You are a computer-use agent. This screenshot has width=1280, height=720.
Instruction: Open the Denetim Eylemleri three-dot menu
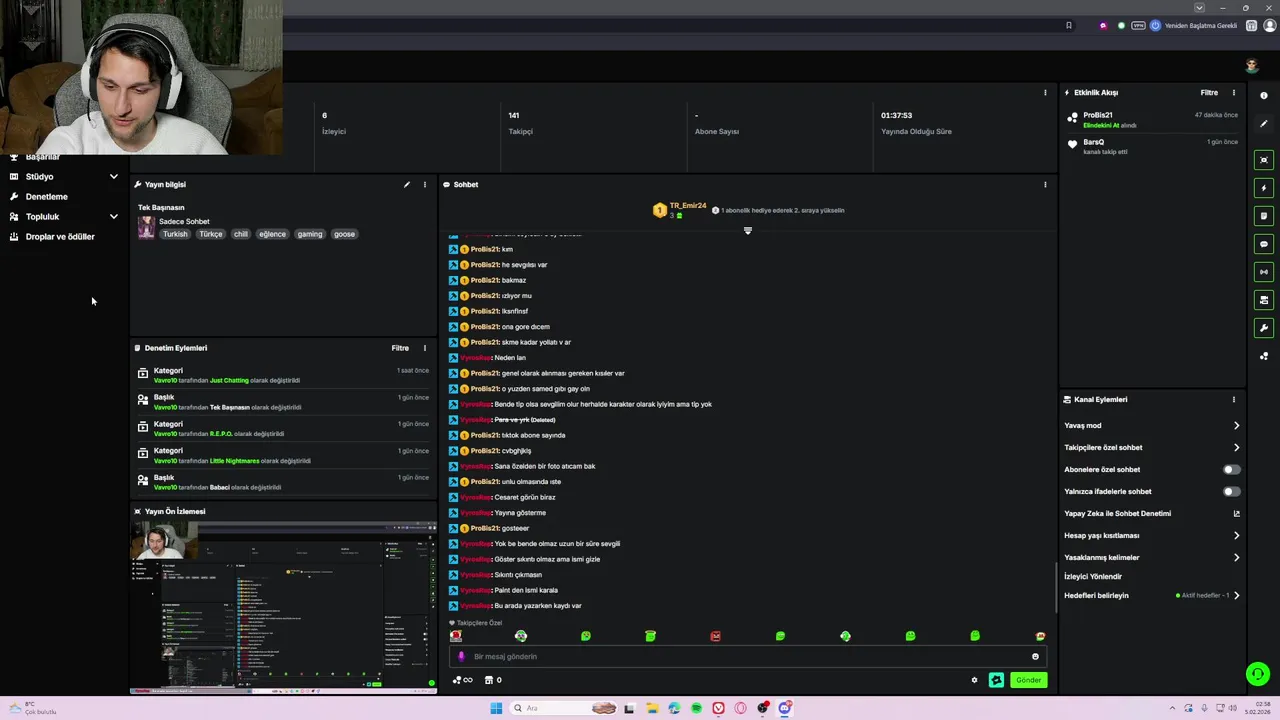click(x=424, y=348)
